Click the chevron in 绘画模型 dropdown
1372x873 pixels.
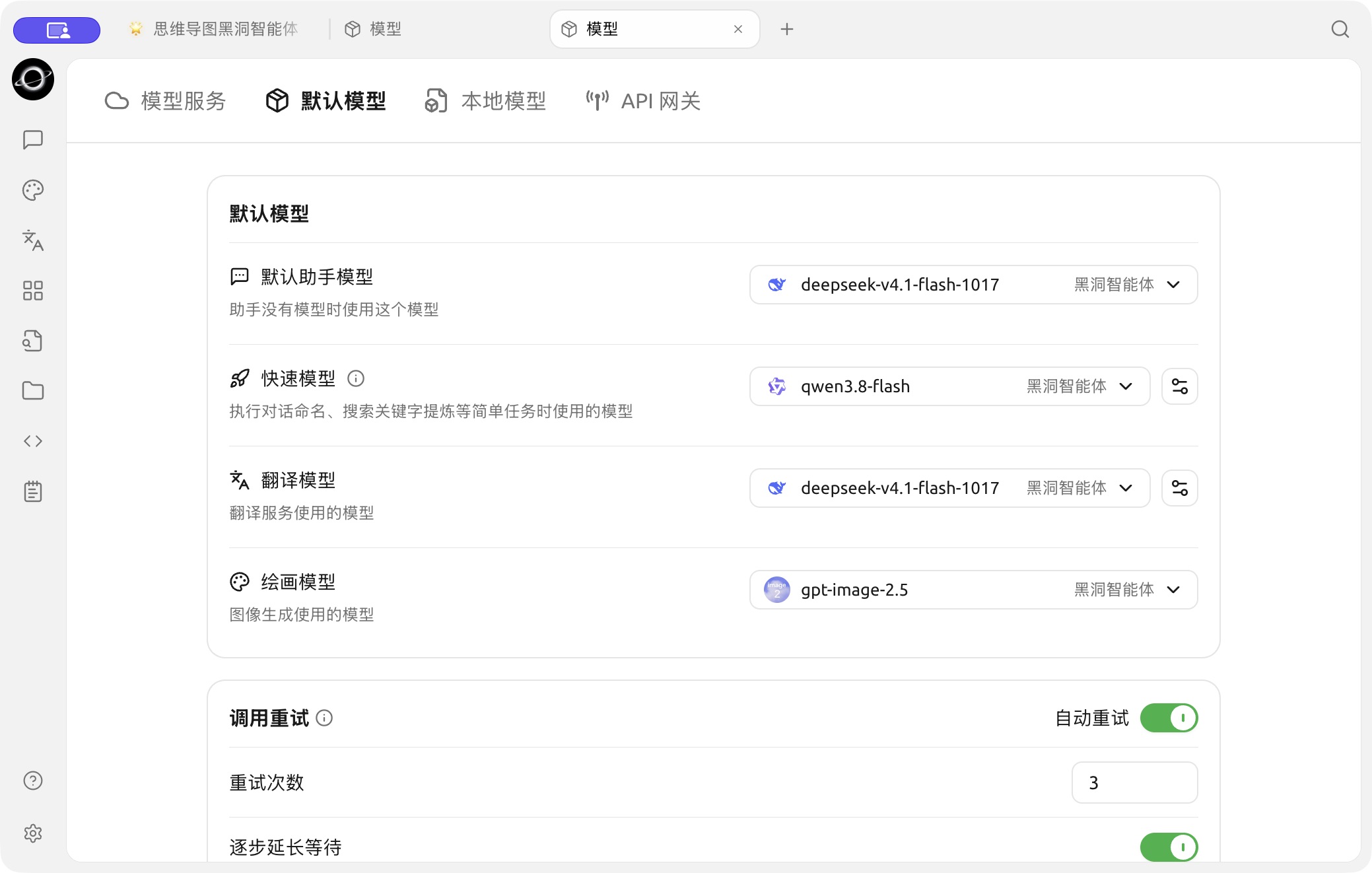tap(1173, 590)
